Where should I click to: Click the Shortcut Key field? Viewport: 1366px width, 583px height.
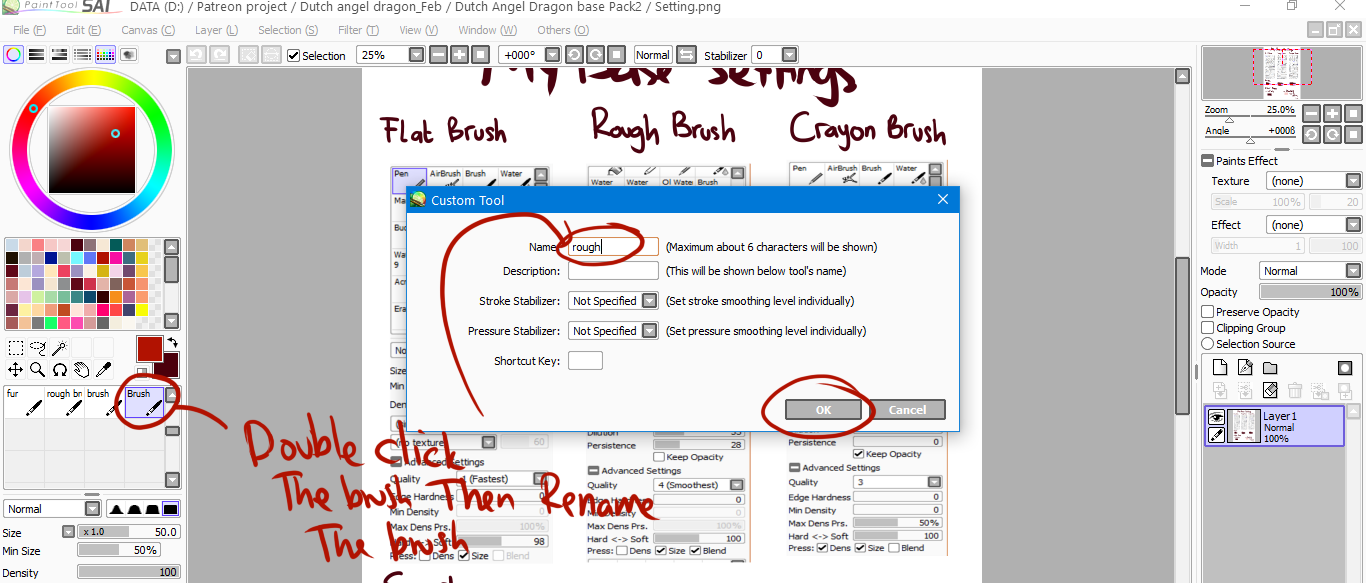(x=585, y=361)
